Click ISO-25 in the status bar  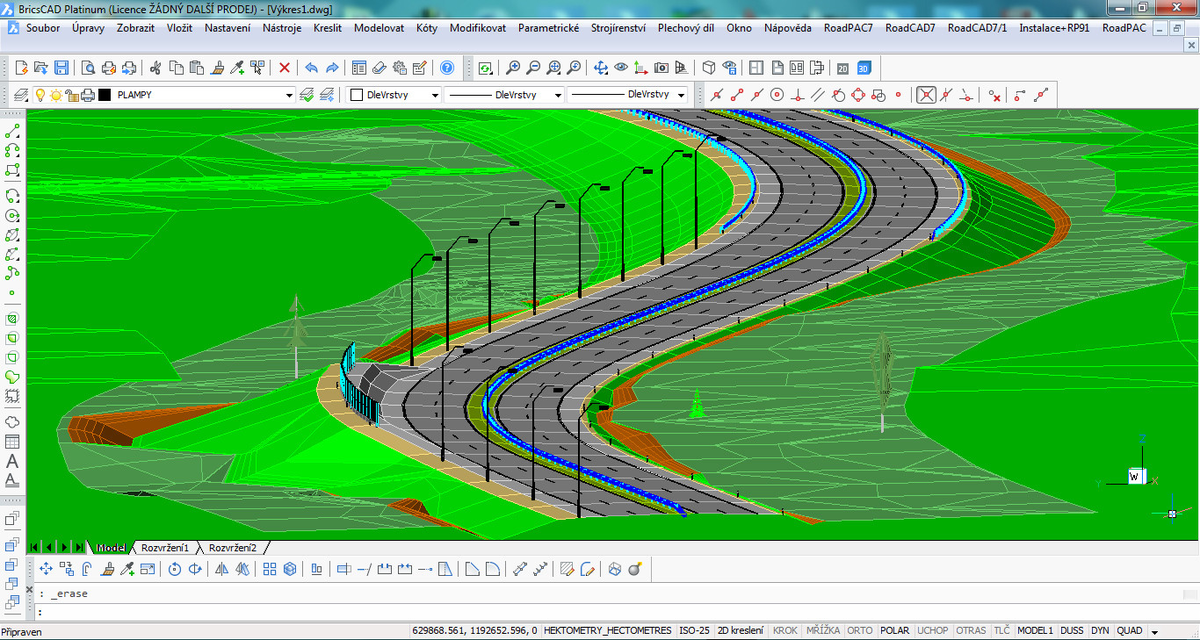pos(694,631)
